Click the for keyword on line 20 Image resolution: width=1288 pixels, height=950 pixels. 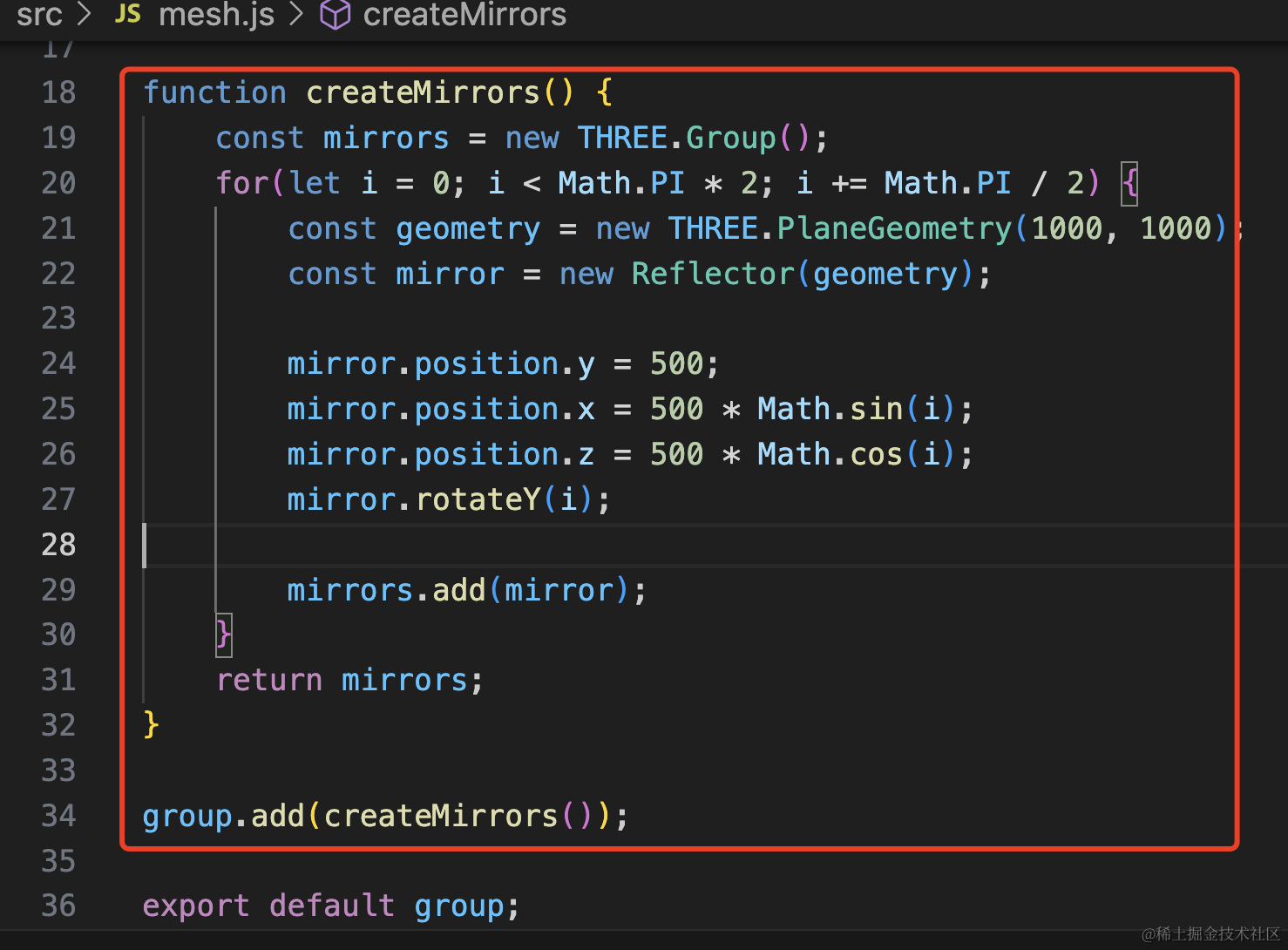coord(242,183)
